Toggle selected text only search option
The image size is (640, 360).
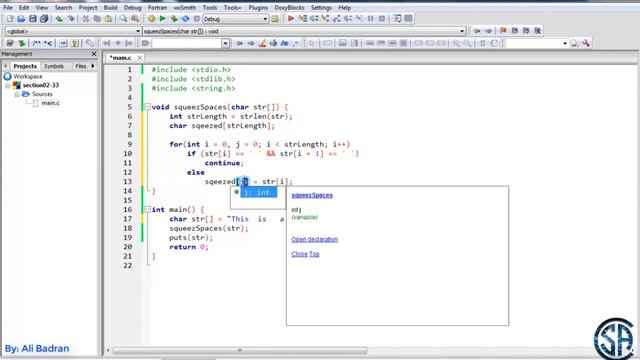pyautogui.click(x=273, y=43)
